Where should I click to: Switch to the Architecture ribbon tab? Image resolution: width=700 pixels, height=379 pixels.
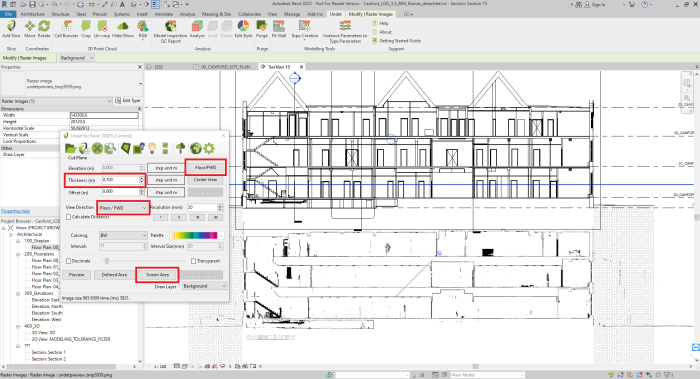point(33,14)
